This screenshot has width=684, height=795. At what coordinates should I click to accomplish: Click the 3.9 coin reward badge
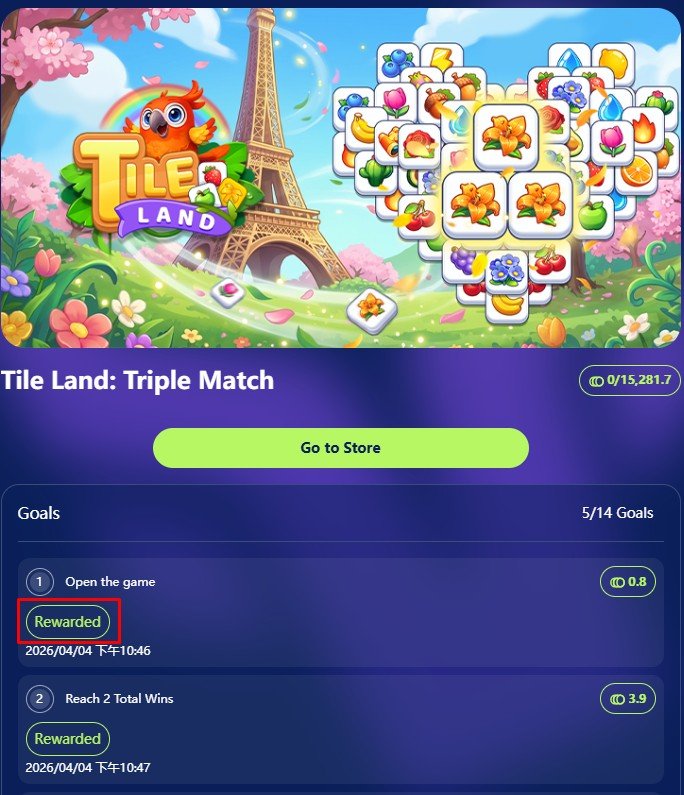[x=628, y=699]
